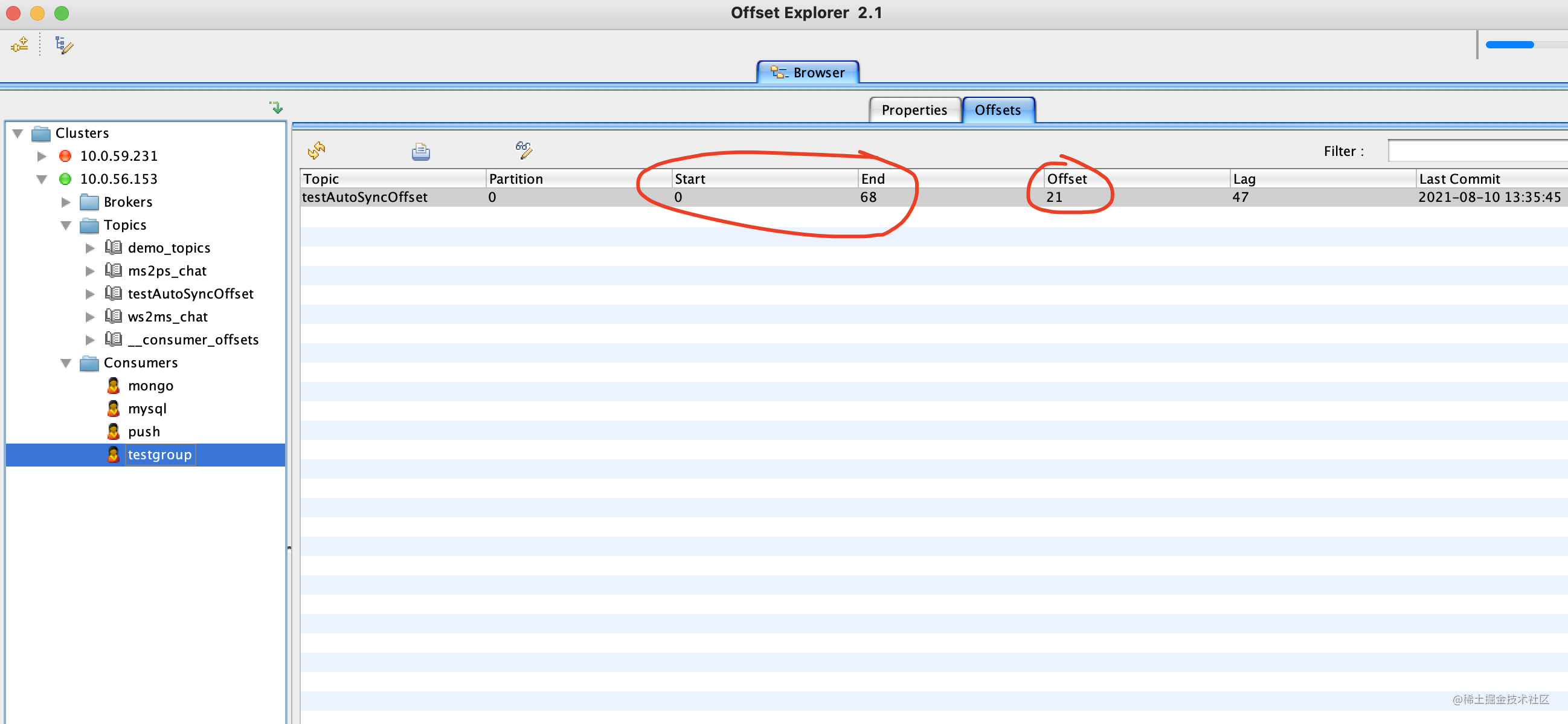Viewport: 1568px width, 724px height.
Task: Click the Filter text field
Action: point(1479,151)
